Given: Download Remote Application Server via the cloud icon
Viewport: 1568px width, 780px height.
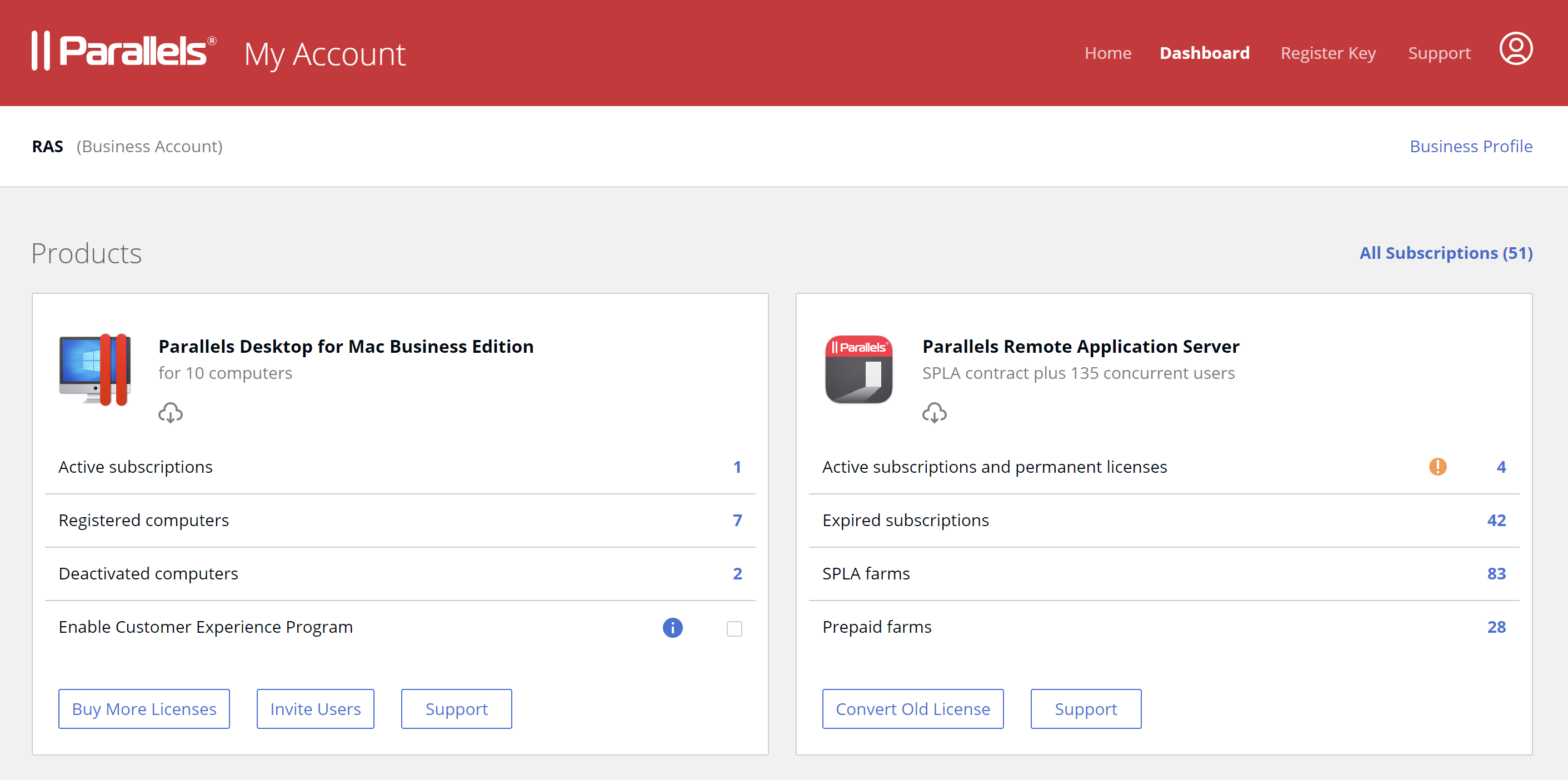Looking at the screenshot, I should 935,413.
